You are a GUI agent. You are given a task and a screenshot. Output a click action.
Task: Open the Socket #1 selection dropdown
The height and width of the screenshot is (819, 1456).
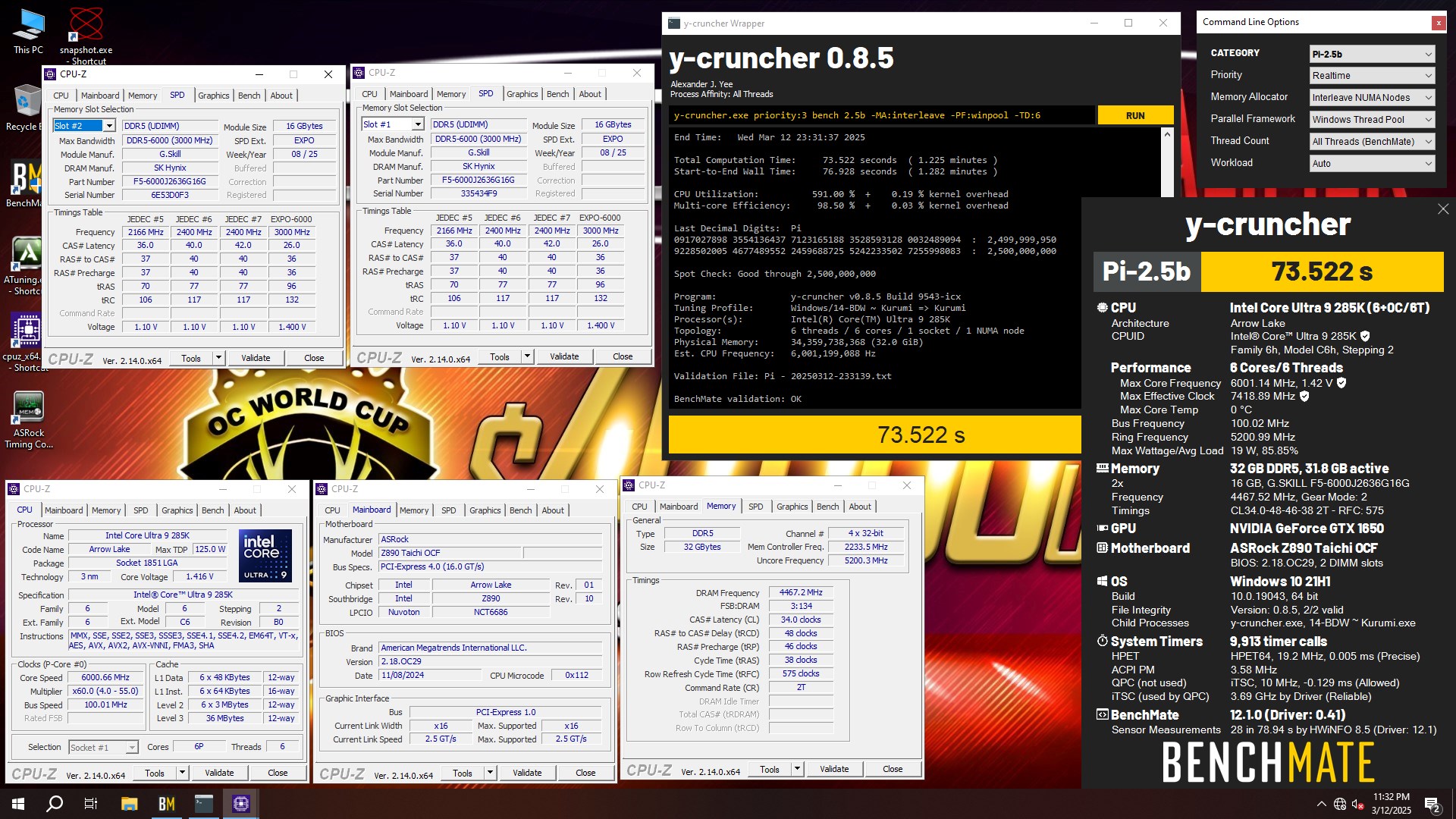tap(103, 748)
